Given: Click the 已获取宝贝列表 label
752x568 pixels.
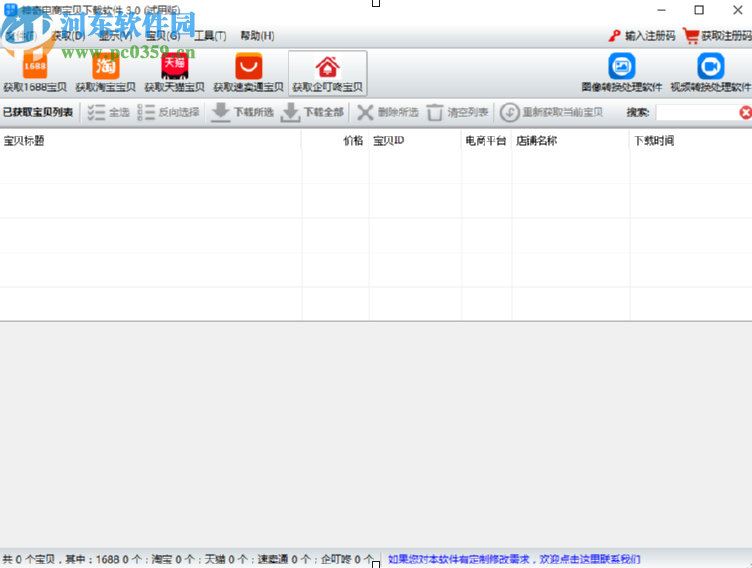Looking at the screenshot, I should coord(38,112).
